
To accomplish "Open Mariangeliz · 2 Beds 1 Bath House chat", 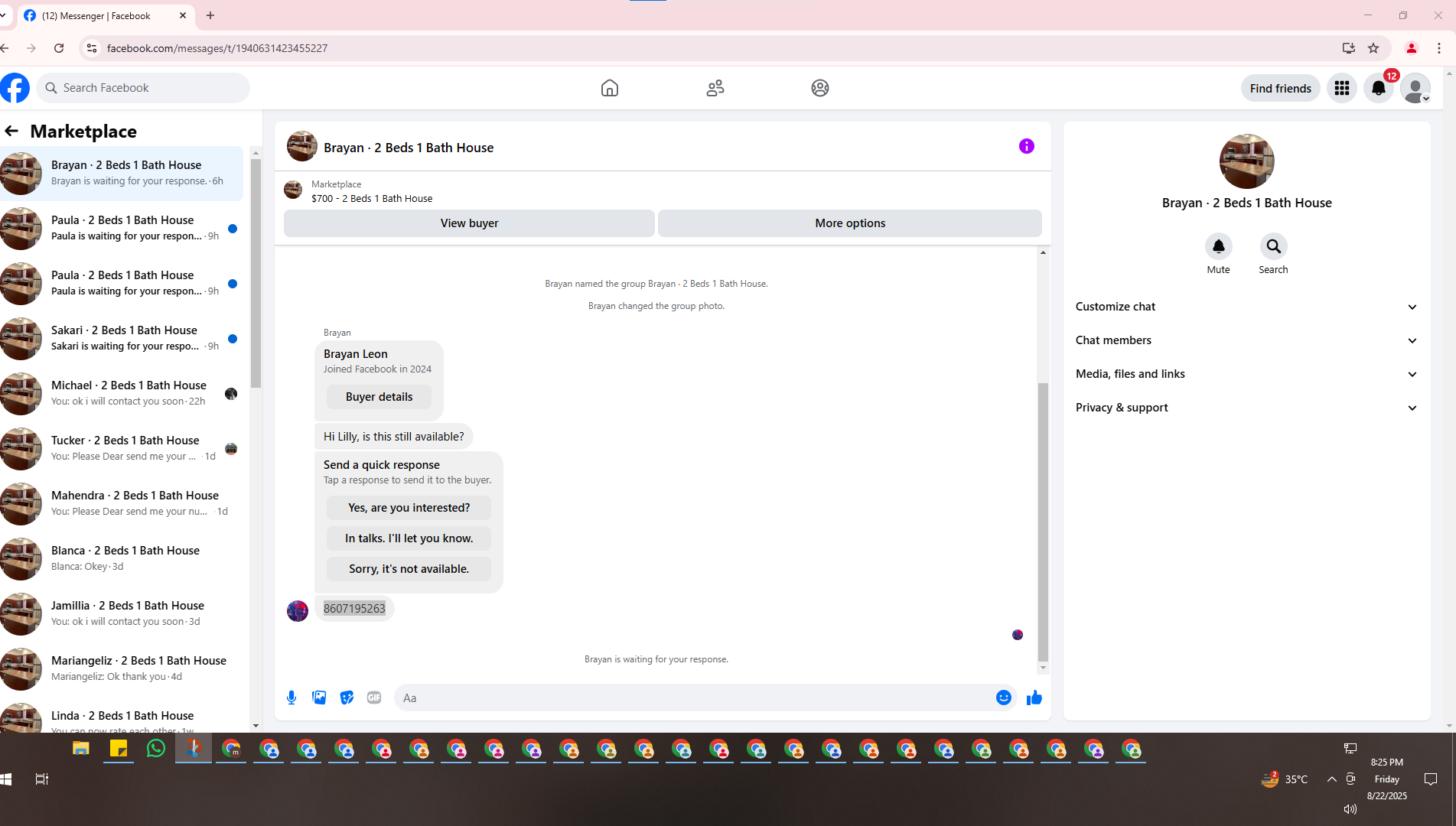I will tap(122, 668).
